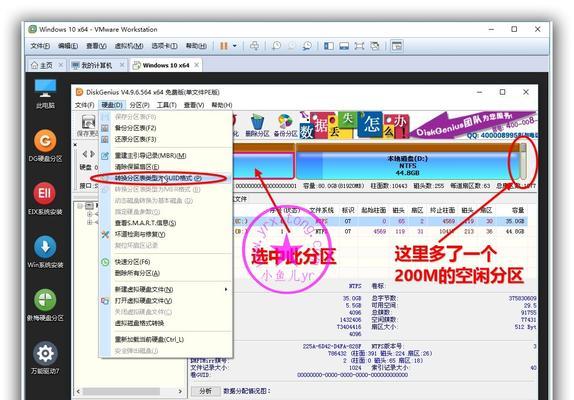Viewport: 574px width, 400px height.
Task: Open DiskGenius 帮助(H) menu
Action: point(222,105)
